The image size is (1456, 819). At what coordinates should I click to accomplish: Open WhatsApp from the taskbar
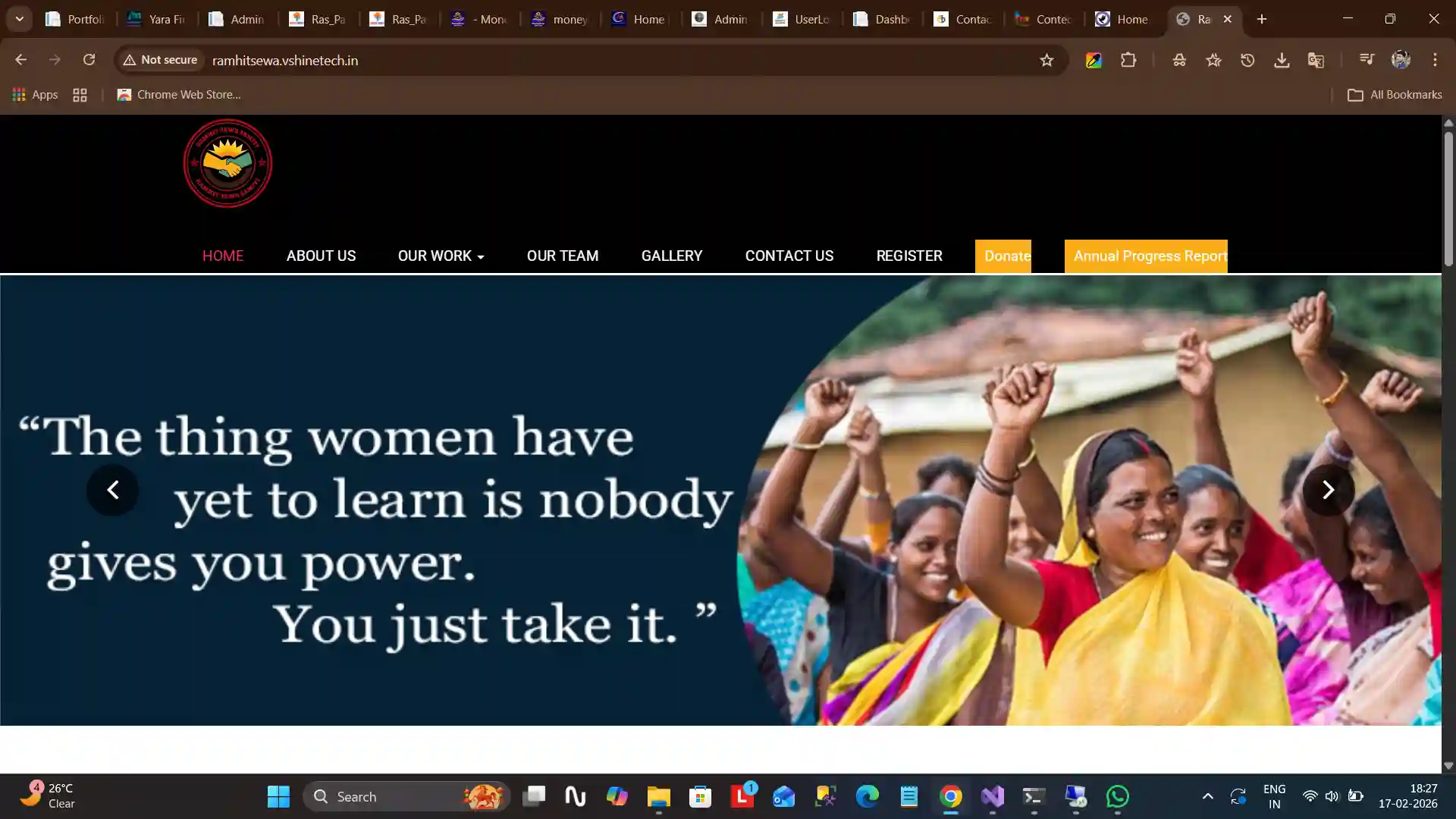coord(1117,796)
